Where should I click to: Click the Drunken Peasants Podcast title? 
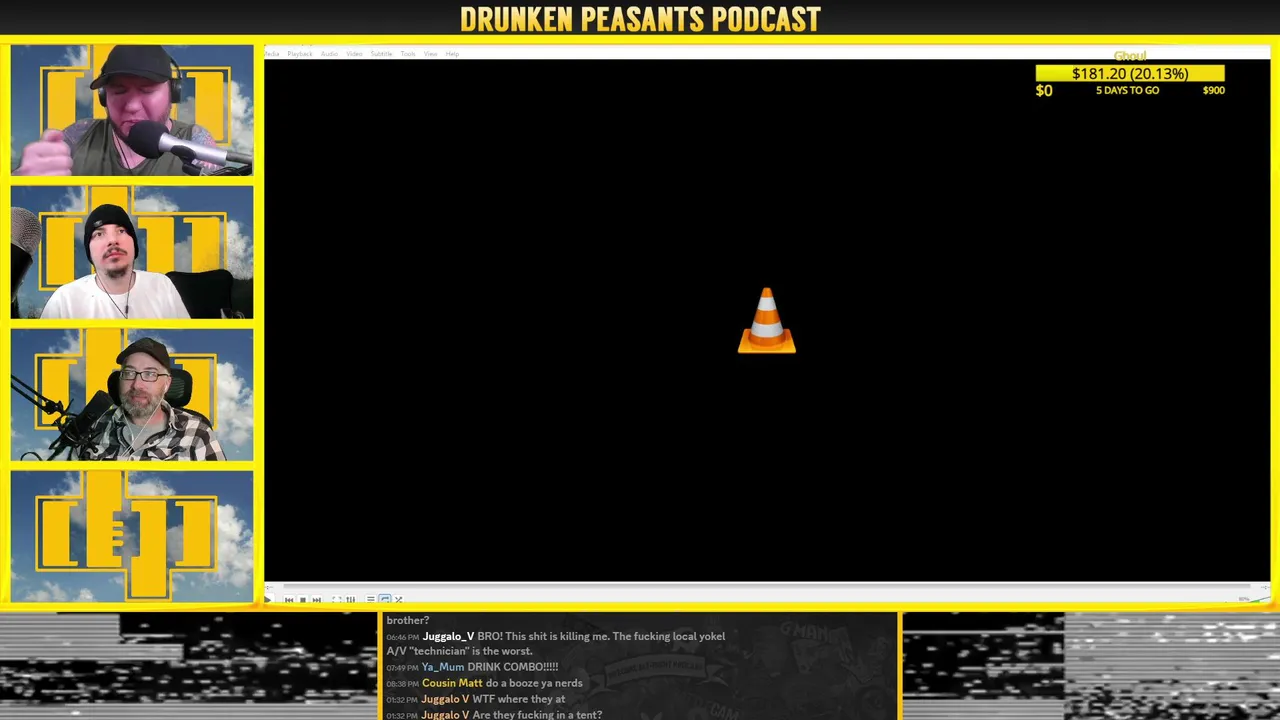pos(640,18)
